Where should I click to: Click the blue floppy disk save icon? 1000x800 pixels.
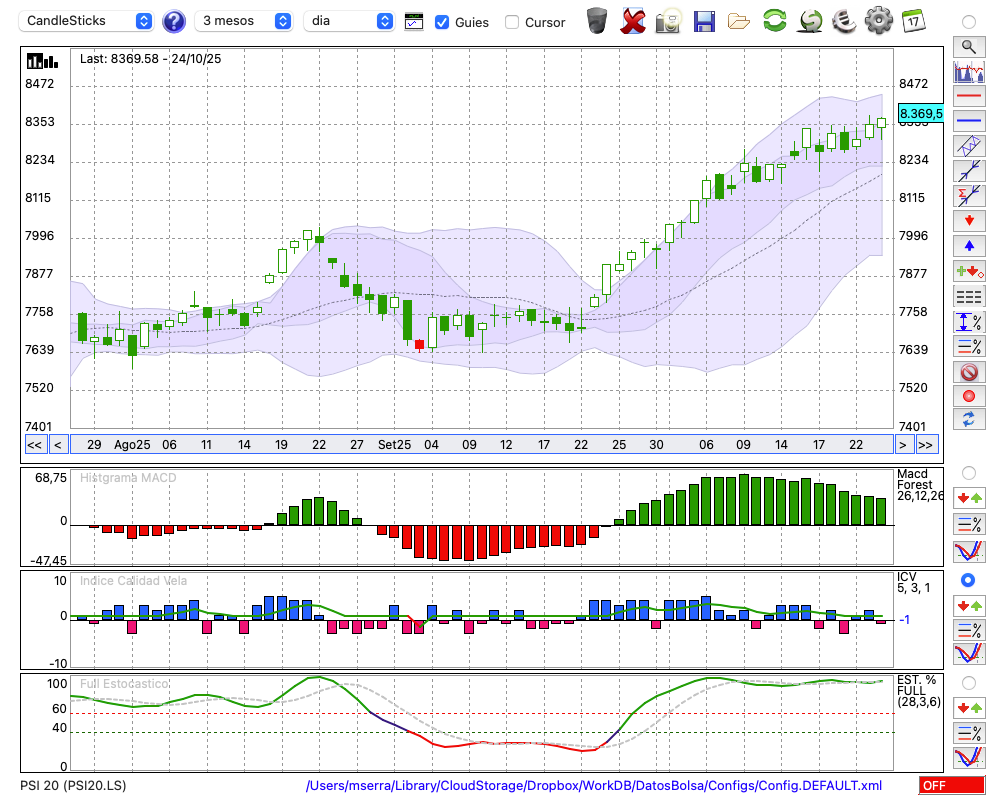(x=704, y=21)
